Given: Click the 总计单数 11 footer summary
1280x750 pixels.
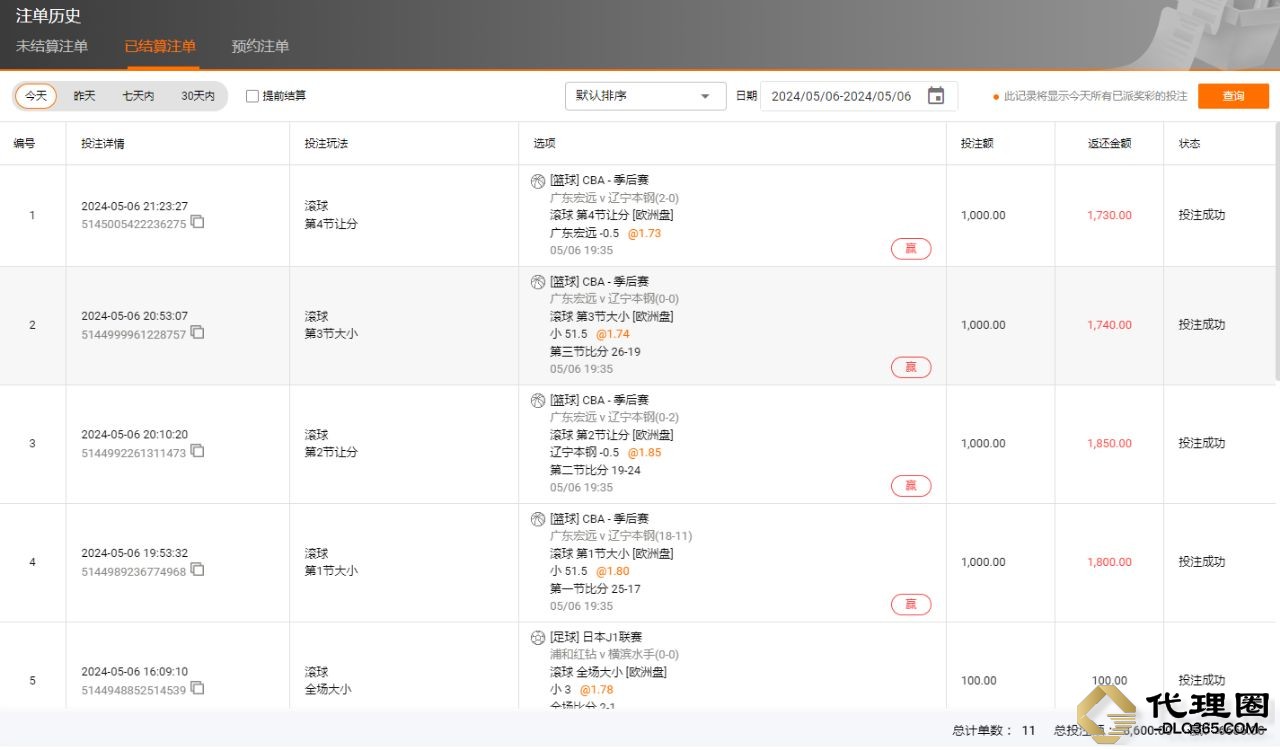Looking at the screenshot, I should (x=994, y=731).
